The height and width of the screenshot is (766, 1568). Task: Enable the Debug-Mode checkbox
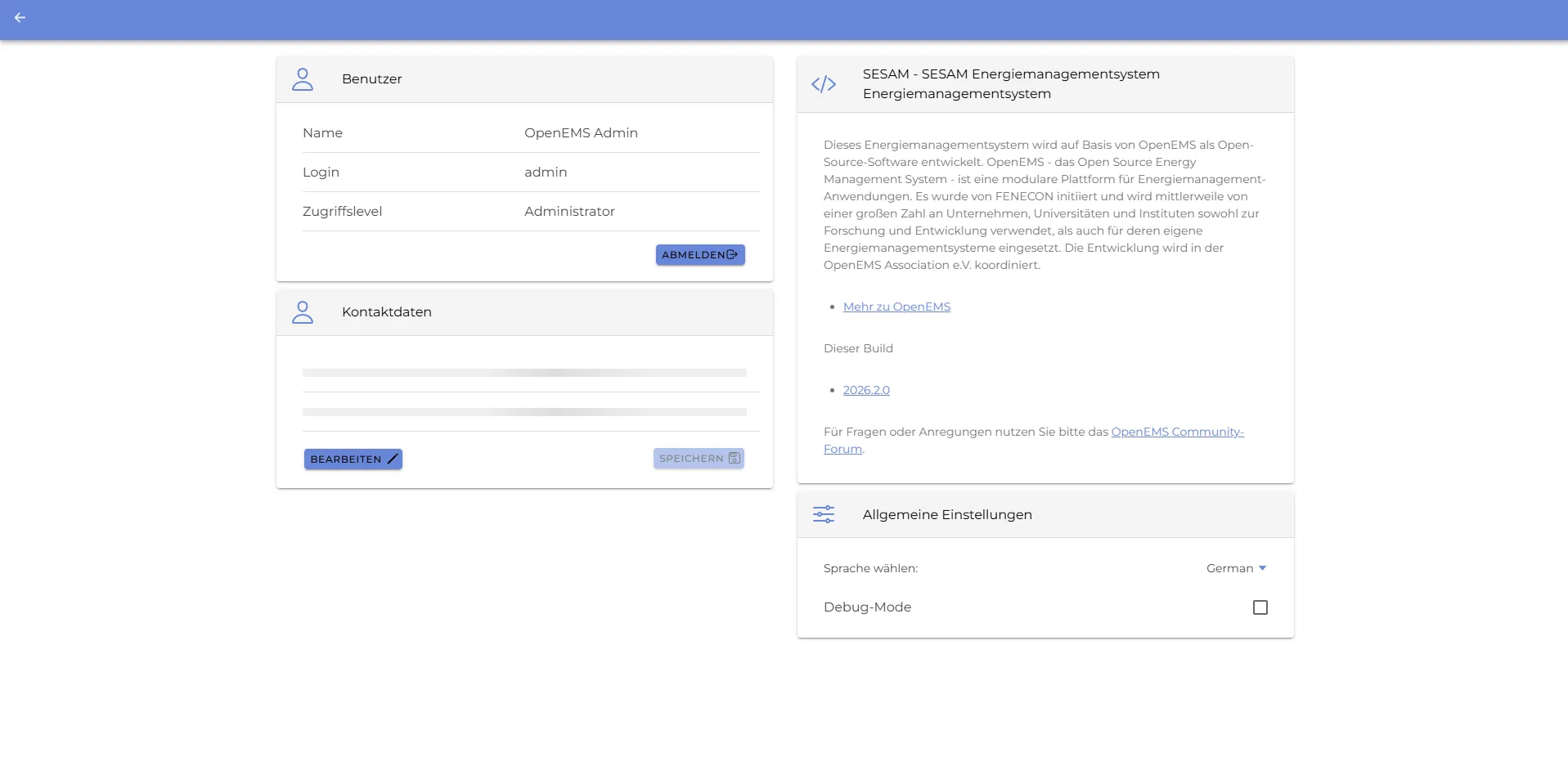point(1260,607)
